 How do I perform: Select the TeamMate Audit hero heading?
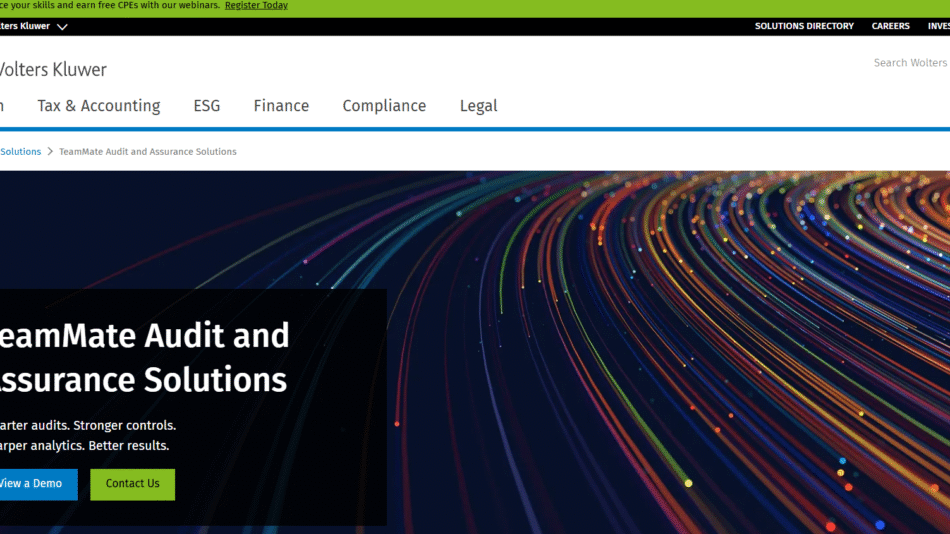[144, 358]
